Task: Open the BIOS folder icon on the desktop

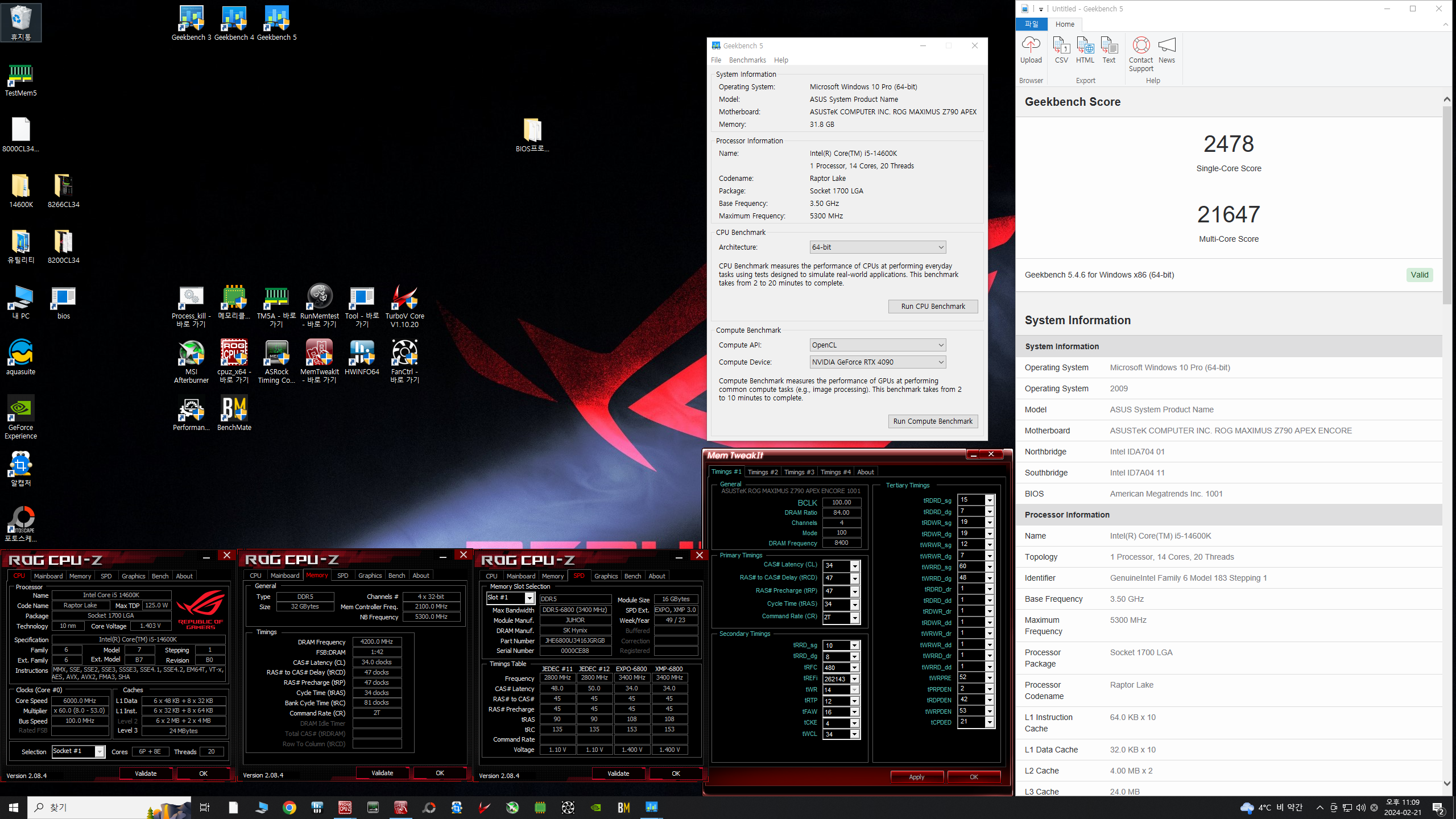Action: pyautogui.click(x=532, y=134)
